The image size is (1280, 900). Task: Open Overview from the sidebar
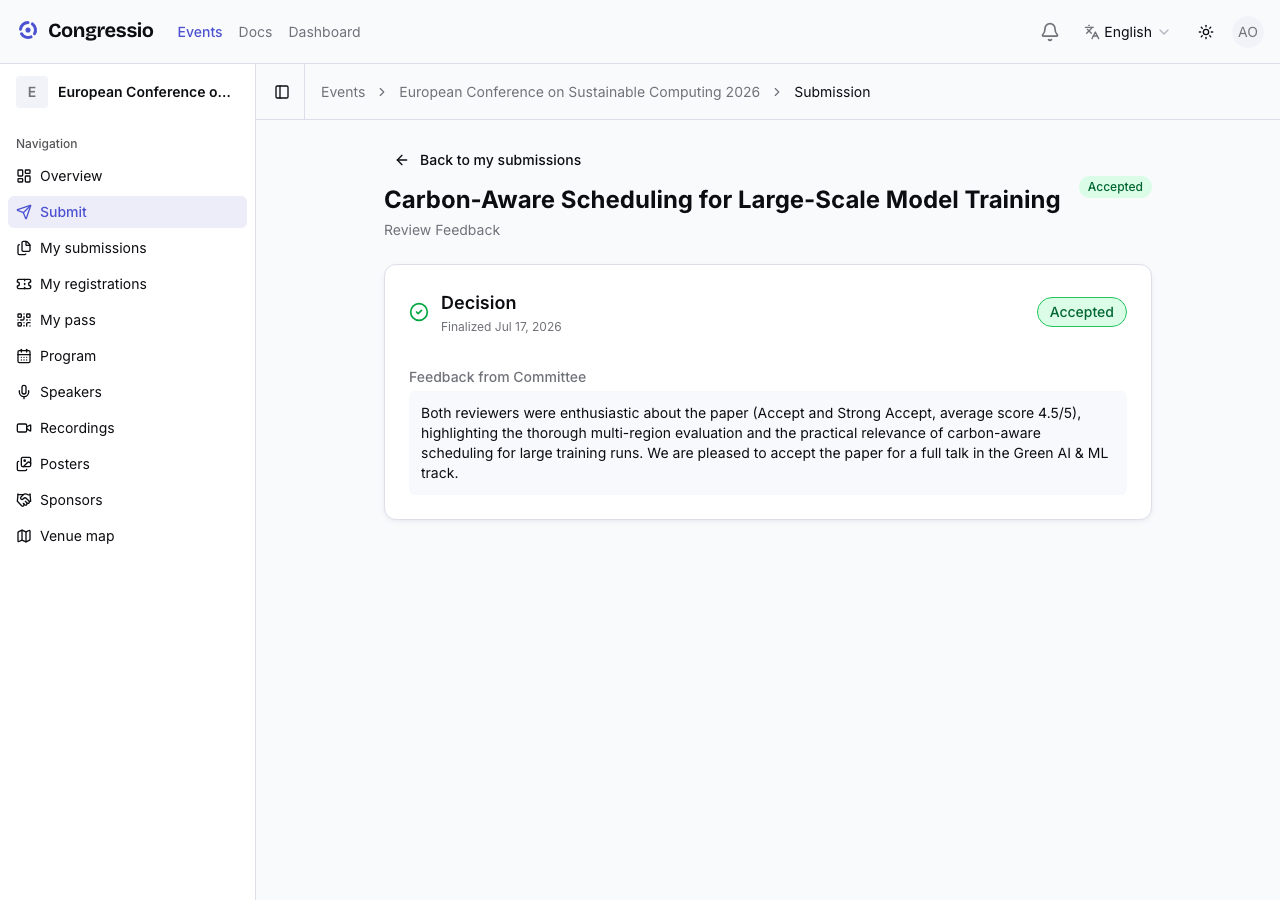[128, 176]
